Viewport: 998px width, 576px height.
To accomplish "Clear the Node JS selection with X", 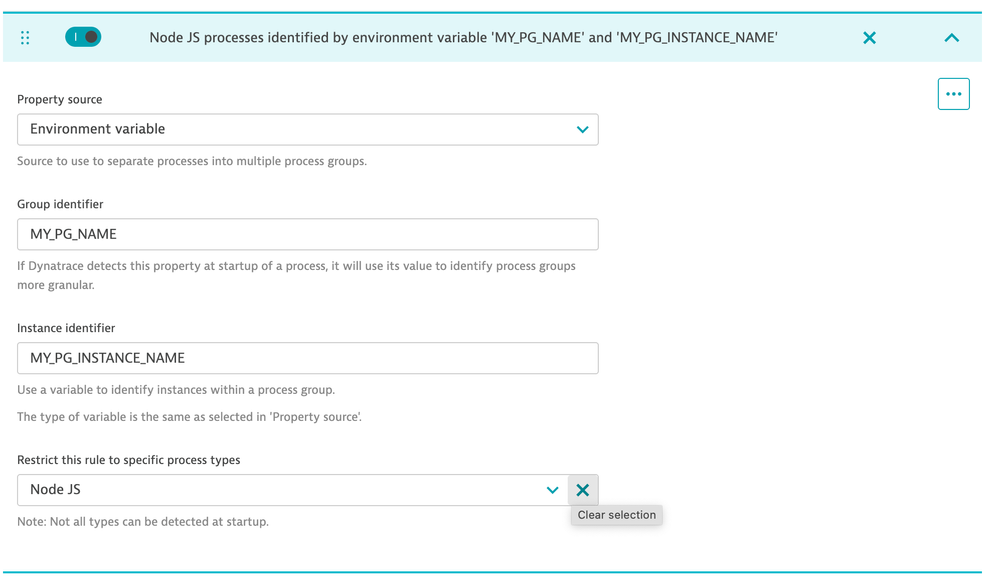I will click(x=583, y=490).
